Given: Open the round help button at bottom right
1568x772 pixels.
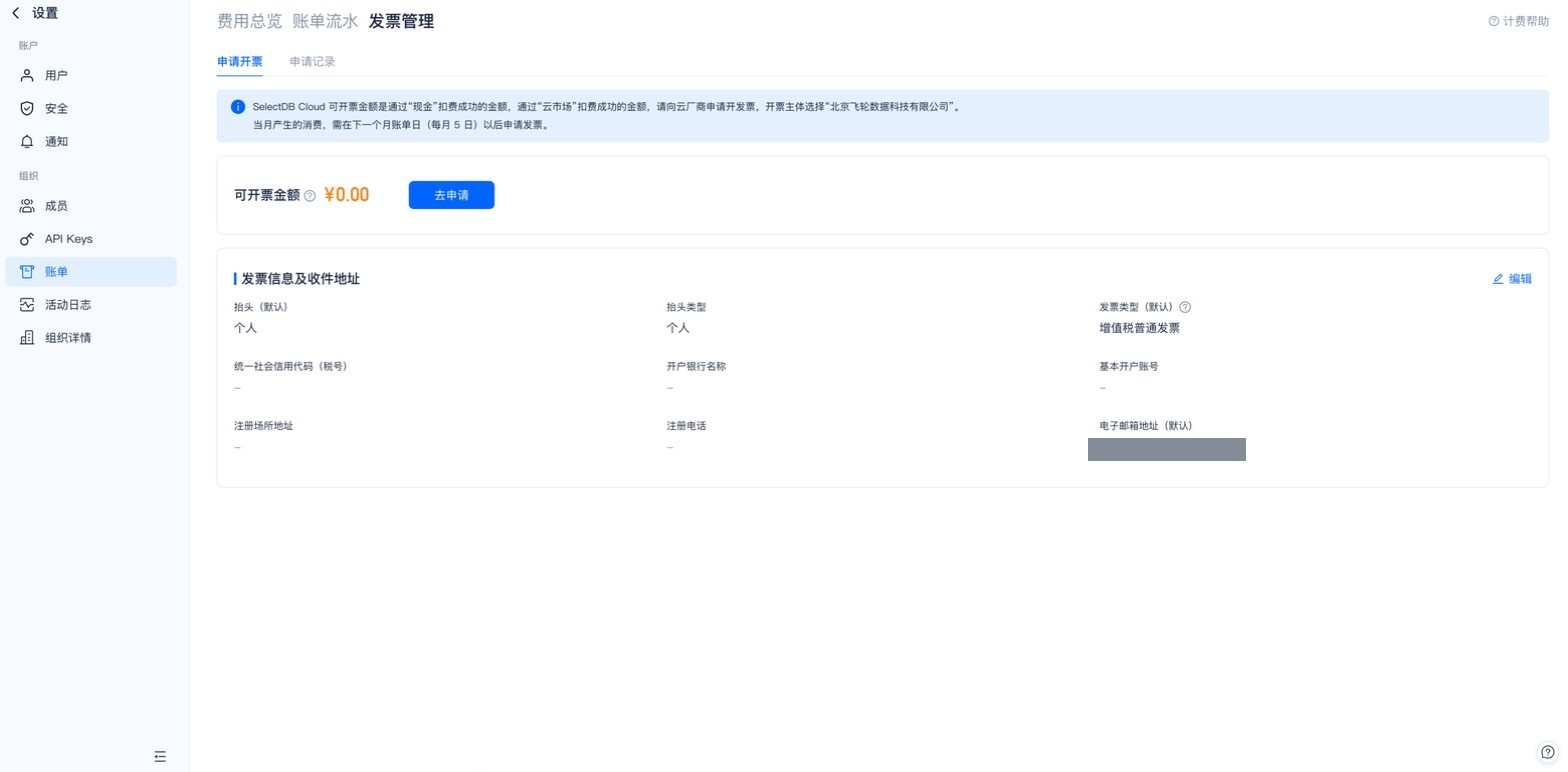Looking at the screenshot, I should pyautogui.click(x=1548, y=753).
